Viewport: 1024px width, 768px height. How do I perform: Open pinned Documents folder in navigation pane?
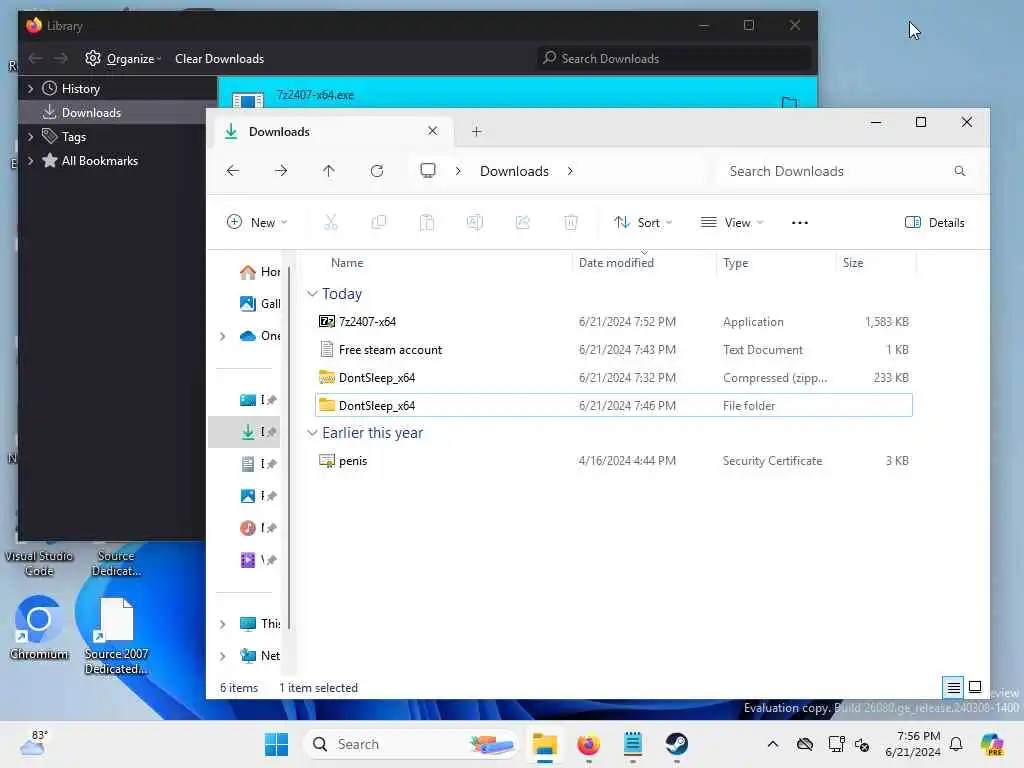258,464
